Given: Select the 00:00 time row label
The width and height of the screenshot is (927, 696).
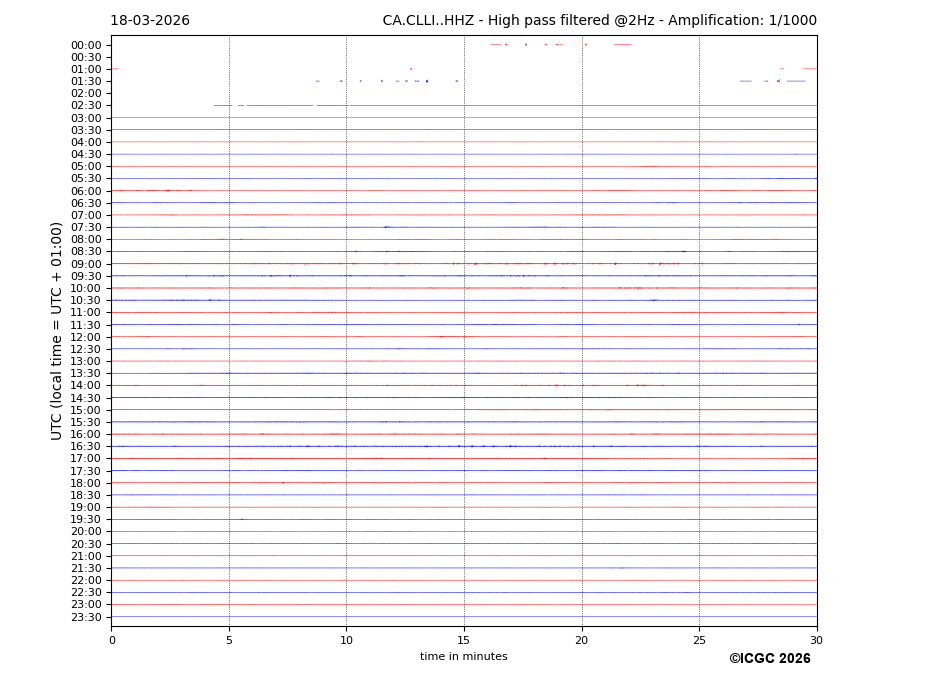Looking at the screenshot, I should (x=86, y=45).
